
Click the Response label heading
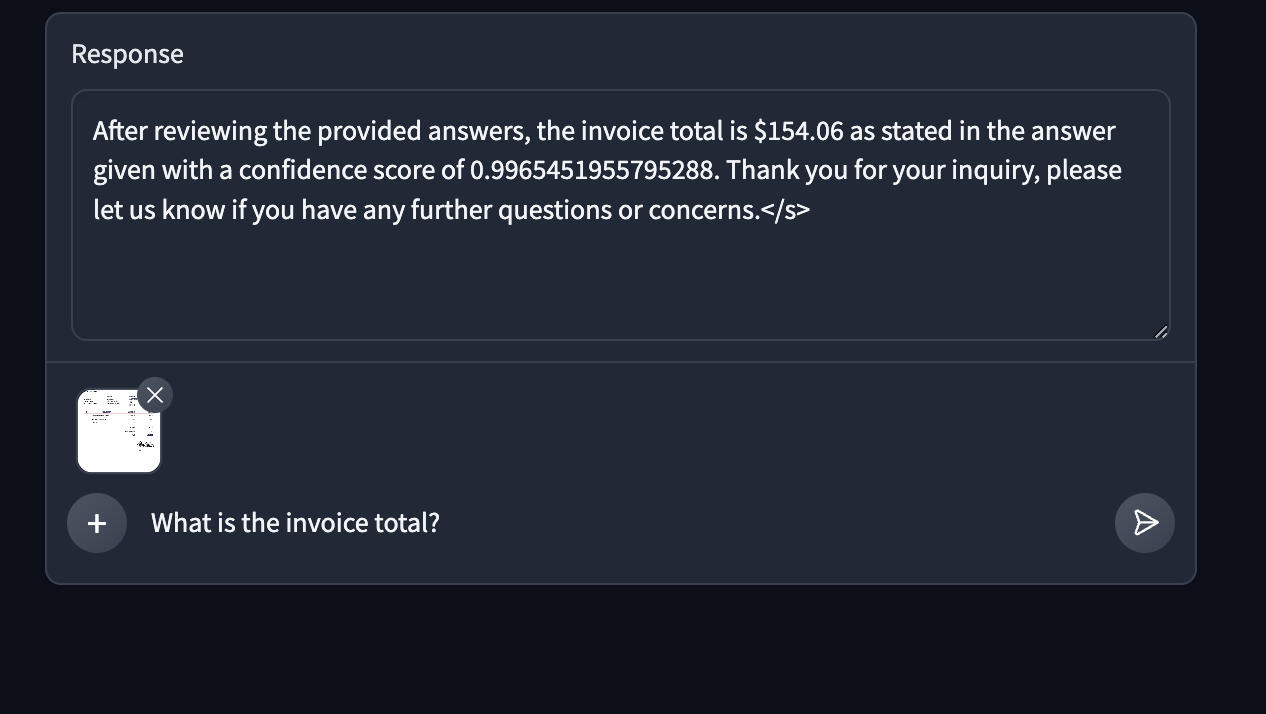coord(127,54)
